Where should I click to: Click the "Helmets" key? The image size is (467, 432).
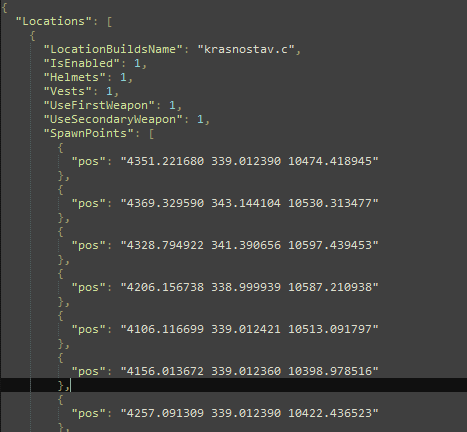(75, 77)
